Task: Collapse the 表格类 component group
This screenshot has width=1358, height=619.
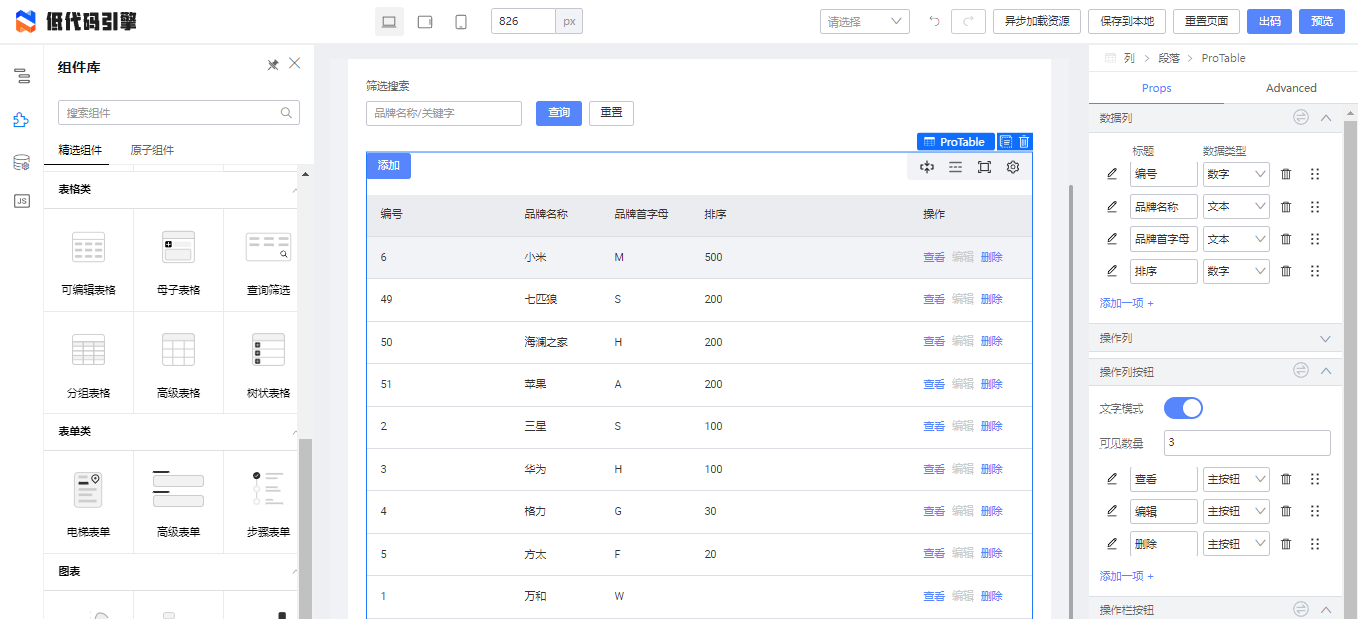Action: point(295,189)
